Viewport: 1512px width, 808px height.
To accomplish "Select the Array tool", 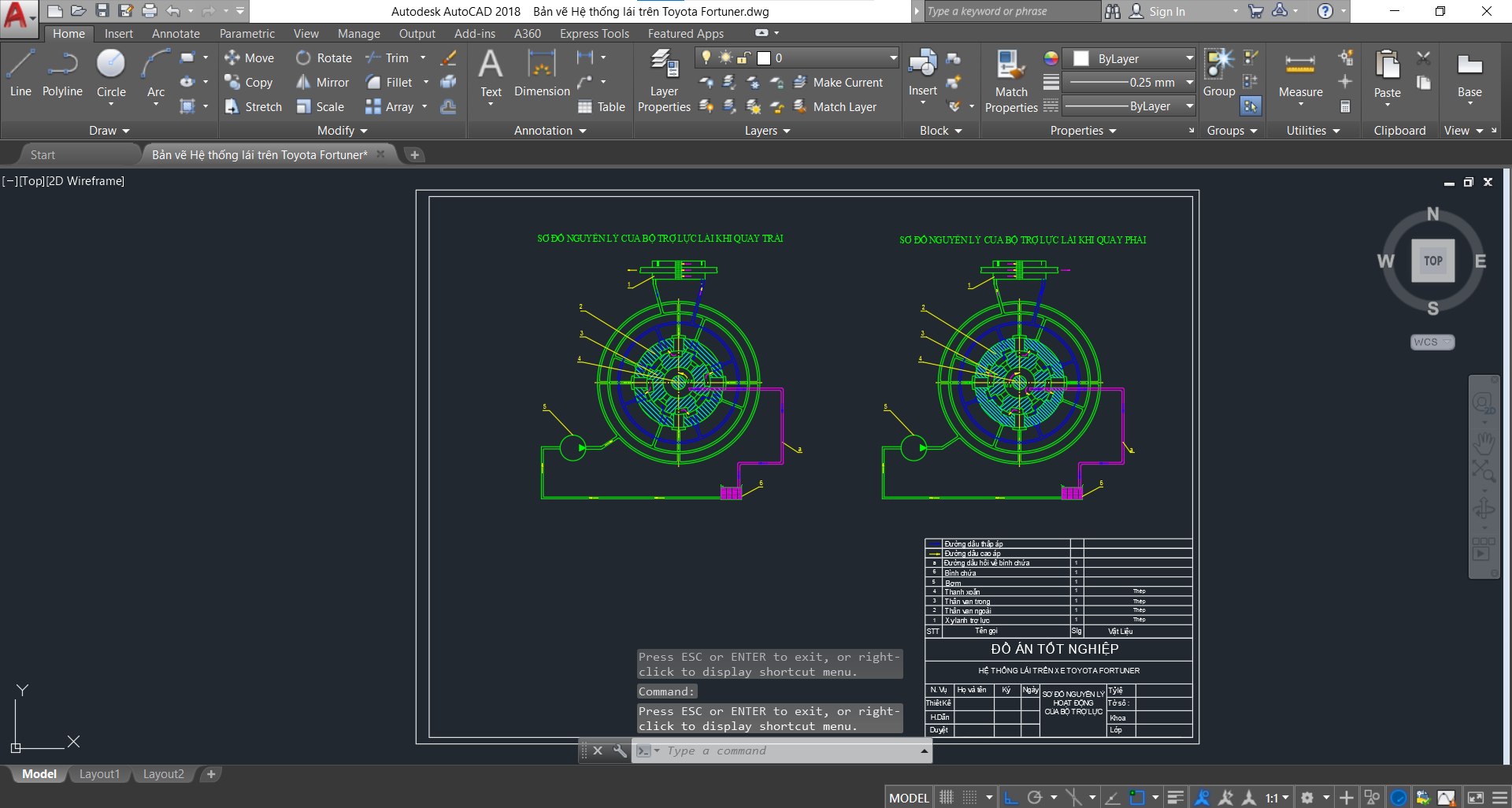I will 389,106.
